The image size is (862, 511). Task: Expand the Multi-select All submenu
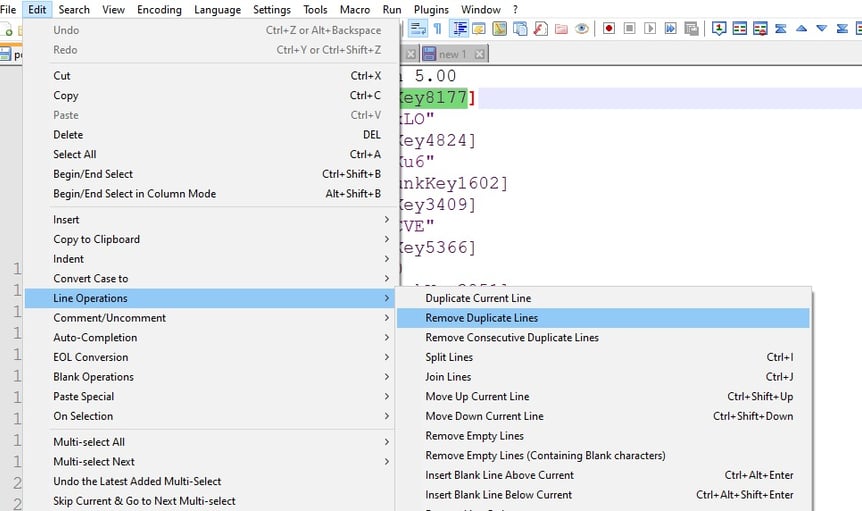(210, 442)
